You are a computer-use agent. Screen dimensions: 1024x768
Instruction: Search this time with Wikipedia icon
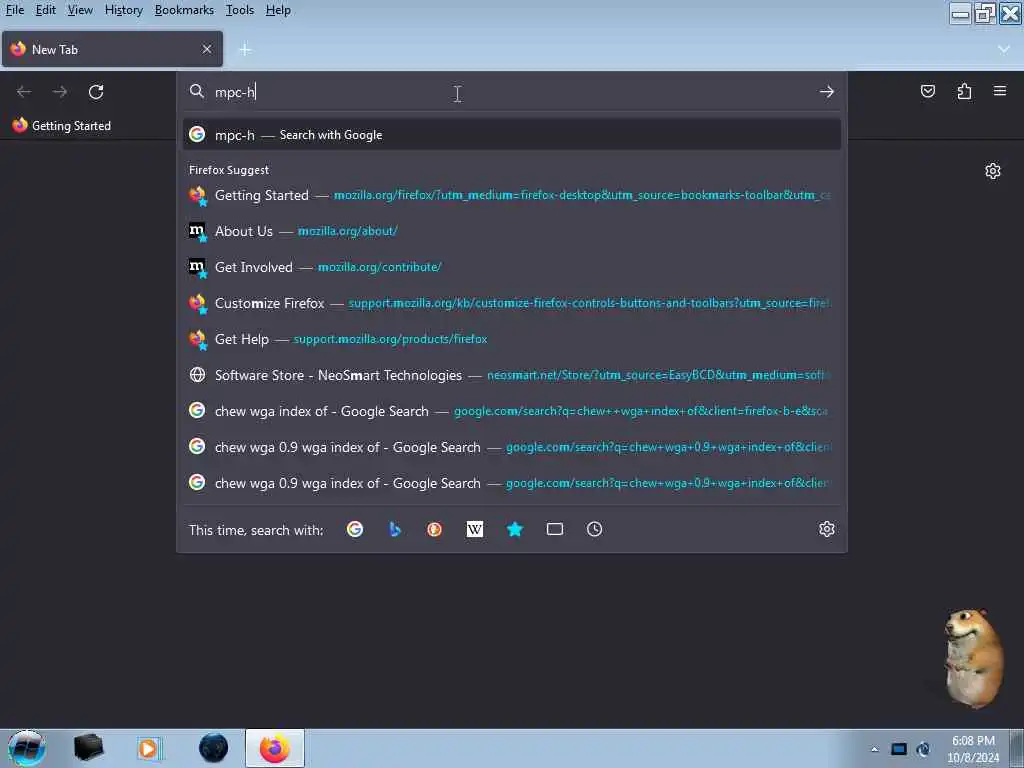475,530
